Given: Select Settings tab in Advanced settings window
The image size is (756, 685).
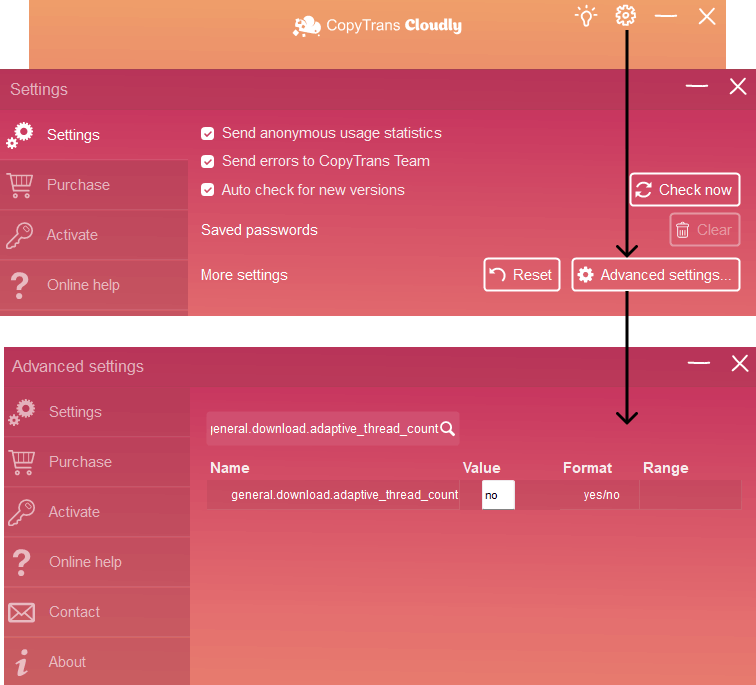Looking at the screenshot, I should (x=97, y=412).
